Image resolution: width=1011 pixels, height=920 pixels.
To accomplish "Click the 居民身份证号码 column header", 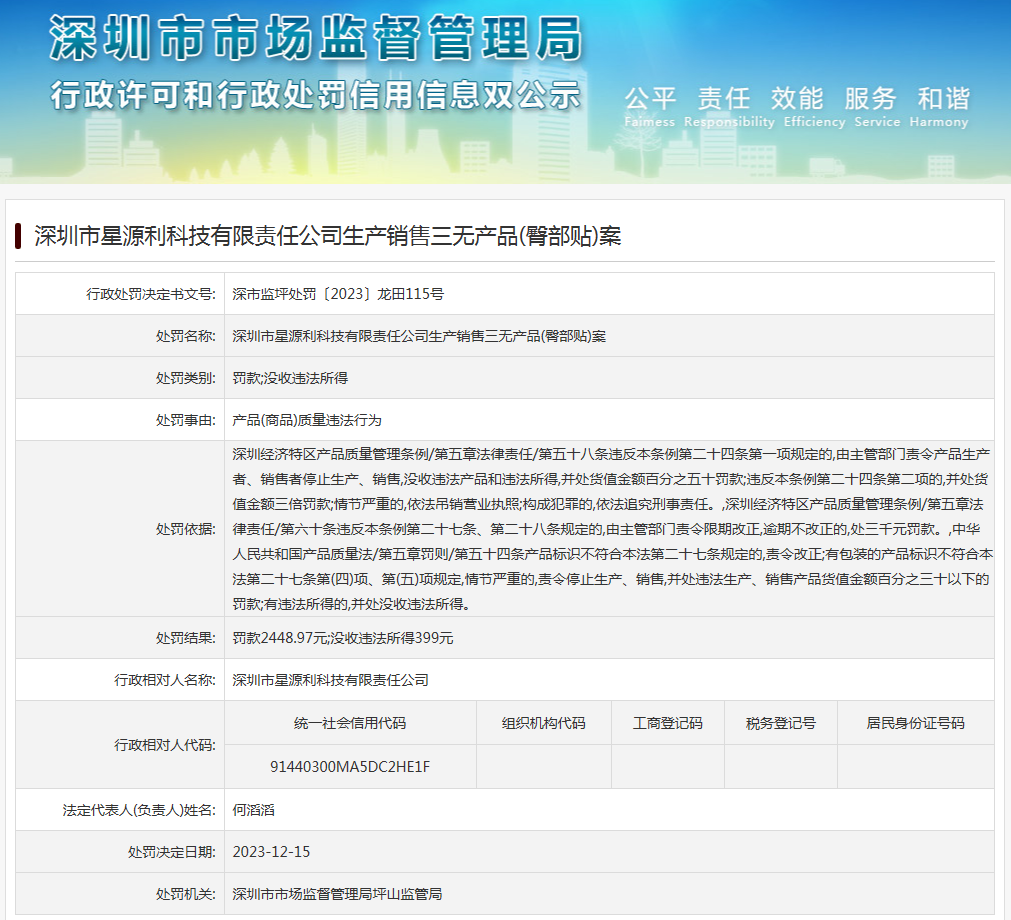I will [x=916, y=723].
